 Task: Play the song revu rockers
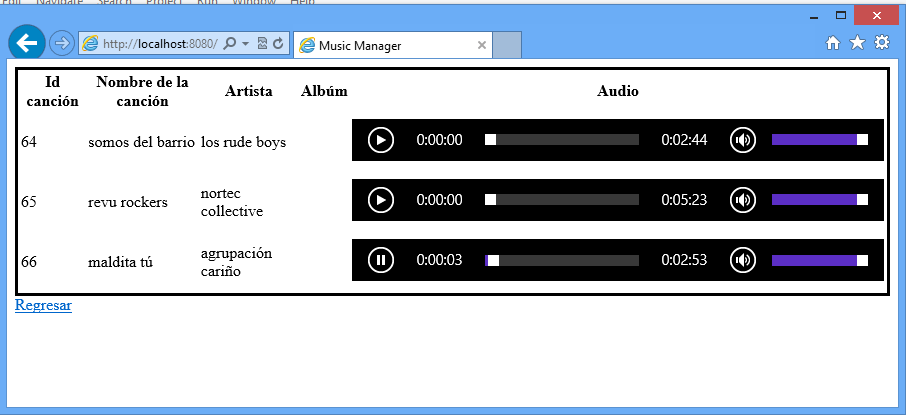pyautogui.click(x=381, y=200)
